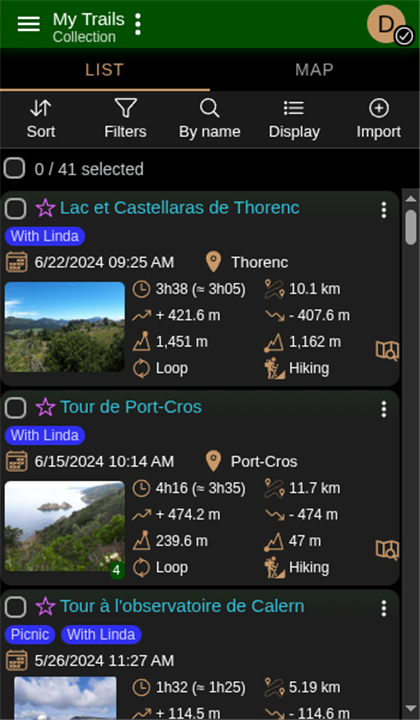Viewport: 420px width, 720px height.
Task: Check the select-all trails checkbox
Action: pyautogui.click(x=15, y=168)
